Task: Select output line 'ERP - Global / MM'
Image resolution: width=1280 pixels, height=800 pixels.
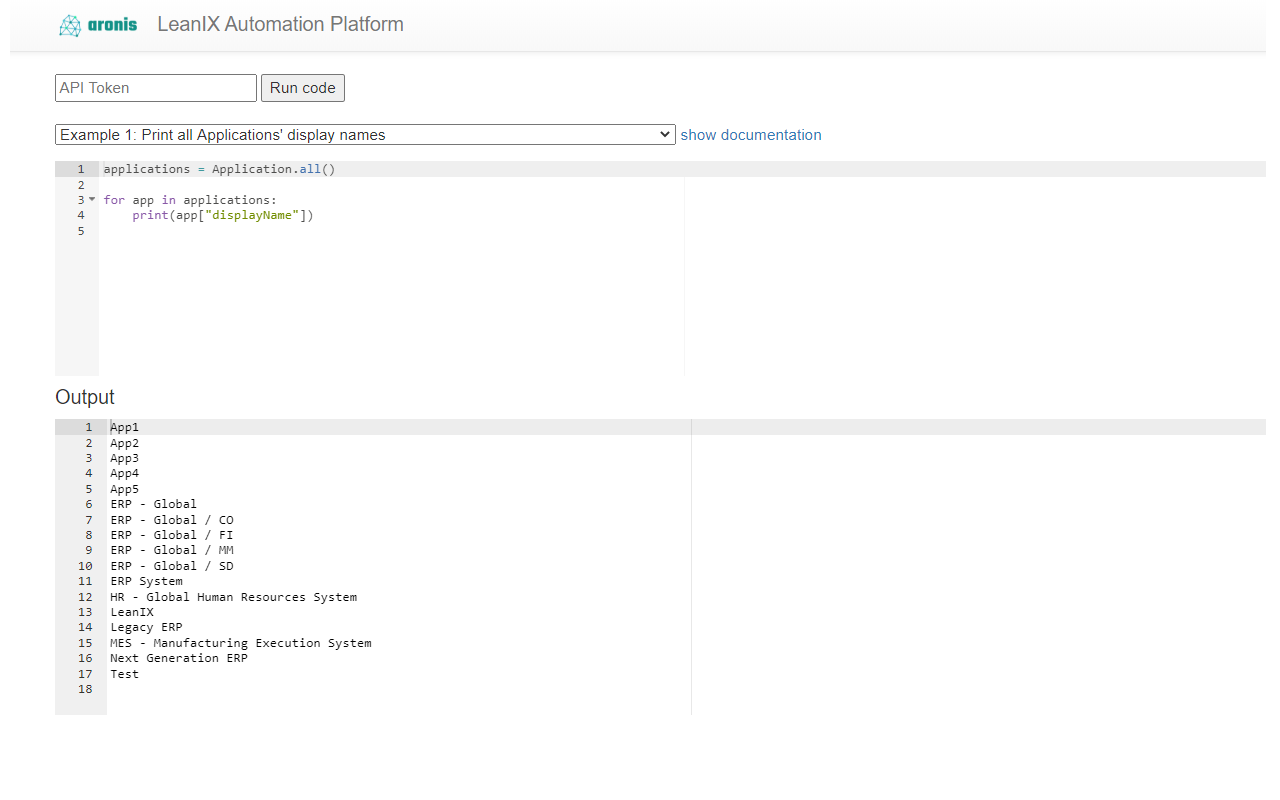Action: (172, 550)
